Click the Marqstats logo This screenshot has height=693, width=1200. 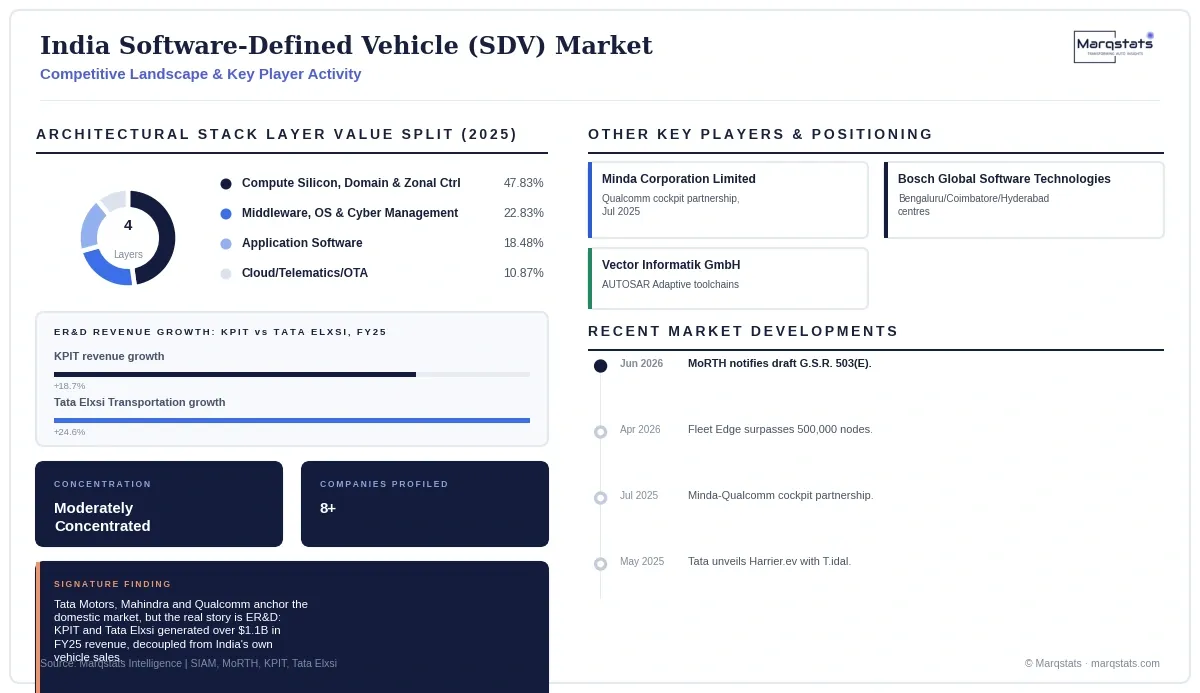coord(1114,47)
